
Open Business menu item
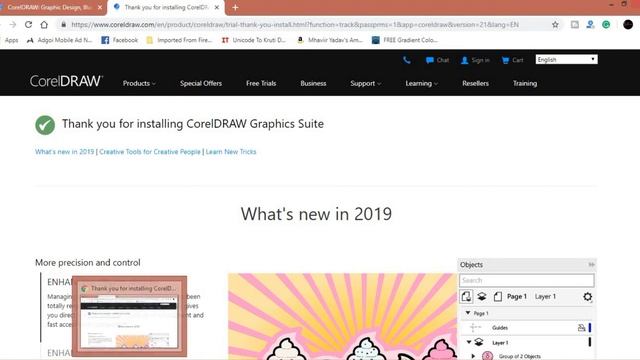coord(313,83)
